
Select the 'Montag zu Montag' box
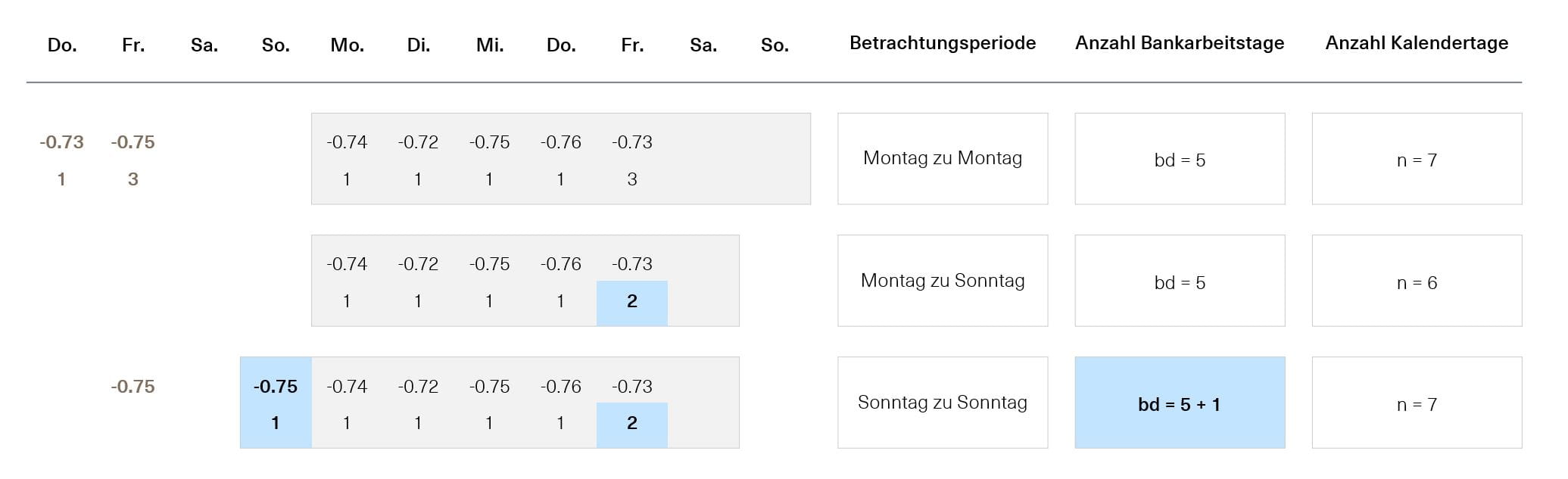click(943, 159)
